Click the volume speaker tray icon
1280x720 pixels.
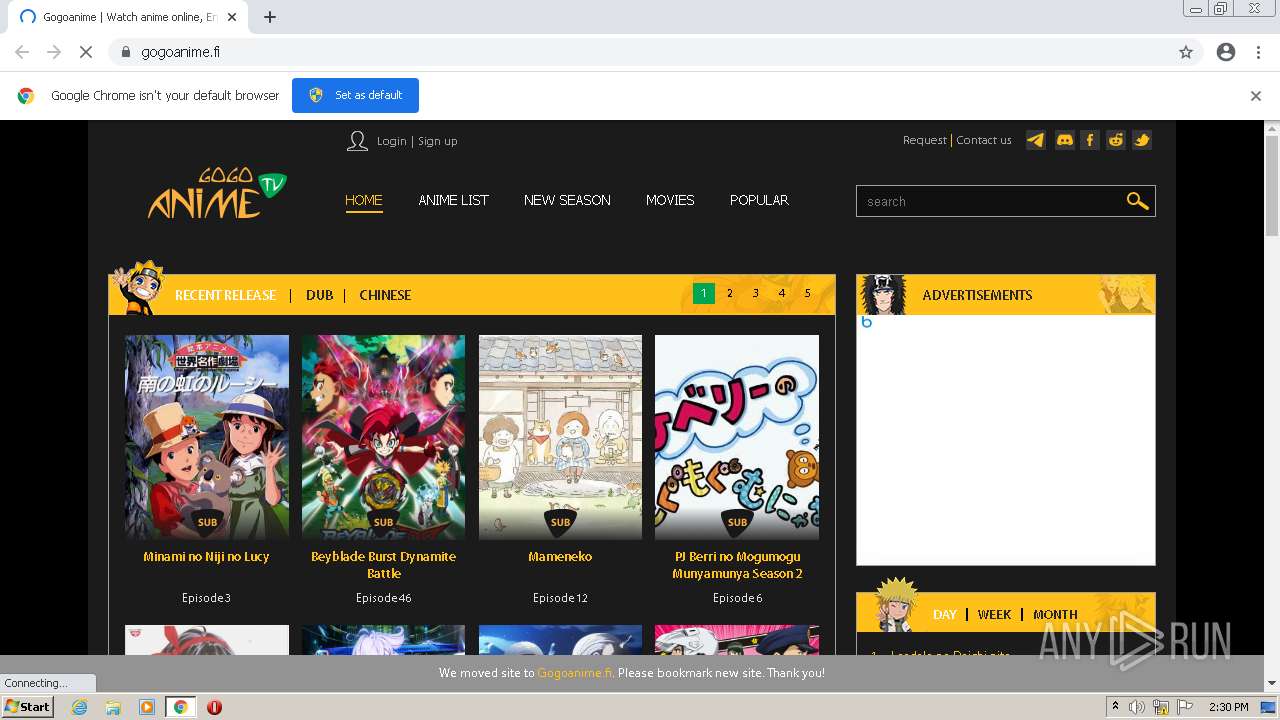1137,707
